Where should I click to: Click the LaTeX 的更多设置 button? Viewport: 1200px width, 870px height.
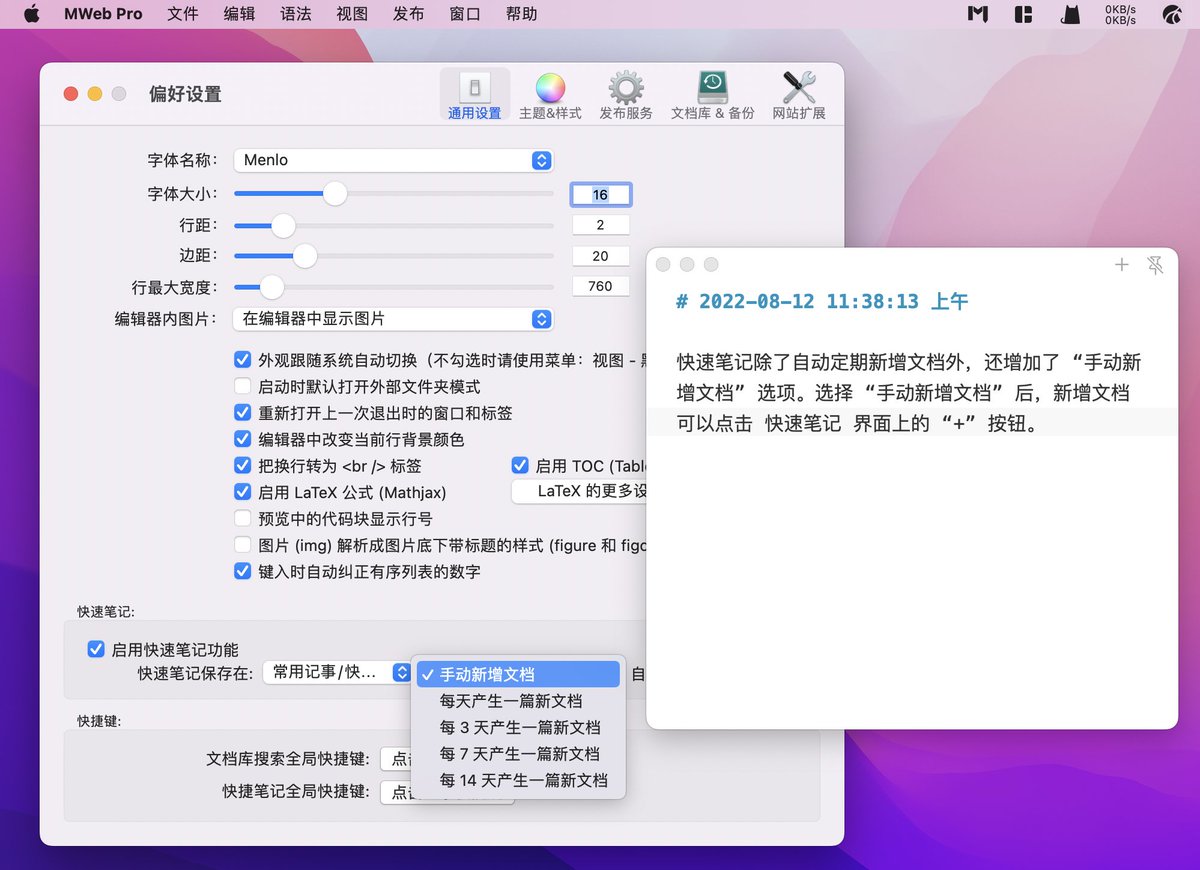[x=580, y=491]
